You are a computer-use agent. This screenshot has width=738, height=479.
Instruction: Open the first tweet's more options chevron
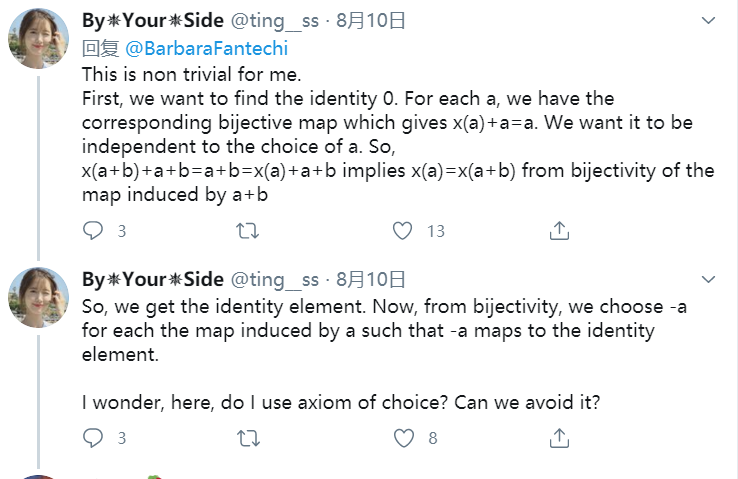point(708,22)
